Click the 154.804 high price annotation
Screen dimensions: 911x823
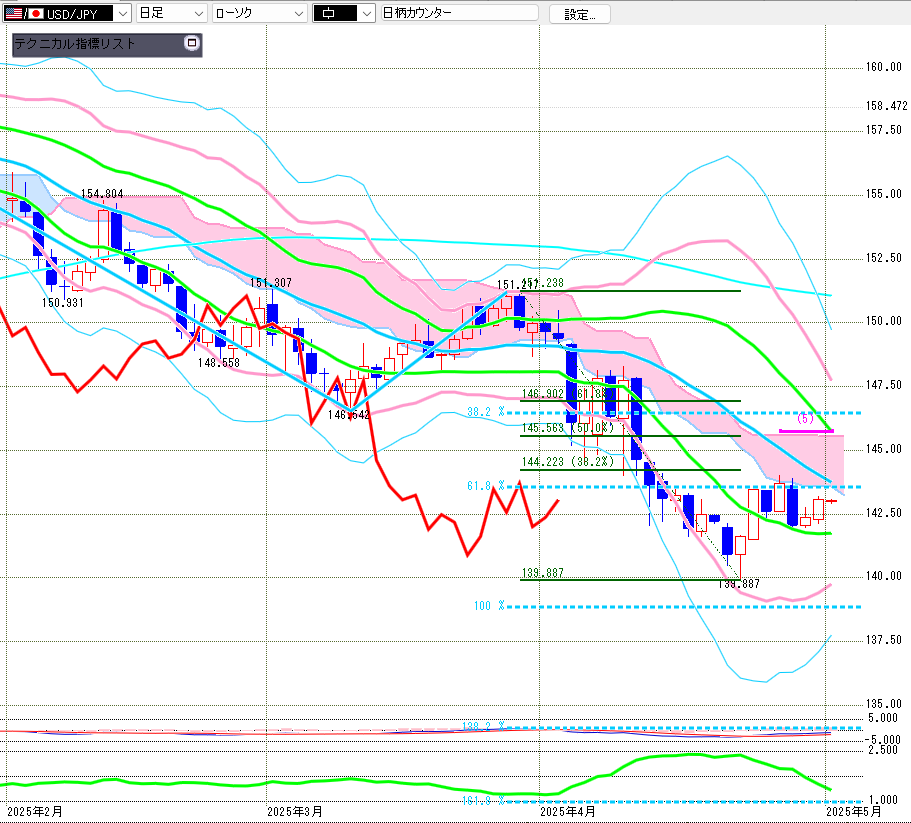[102, 193]
